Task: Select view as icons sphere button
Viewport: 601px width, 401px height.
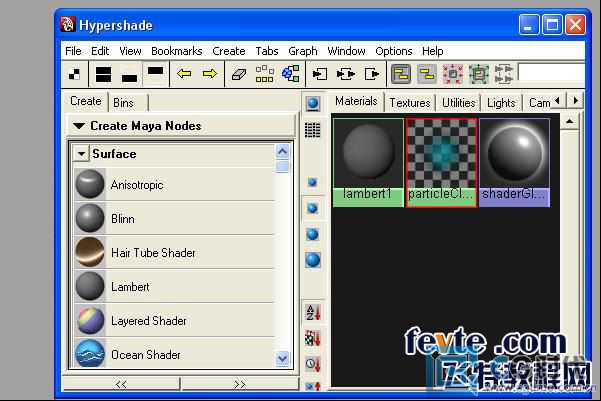Action: 313,104
